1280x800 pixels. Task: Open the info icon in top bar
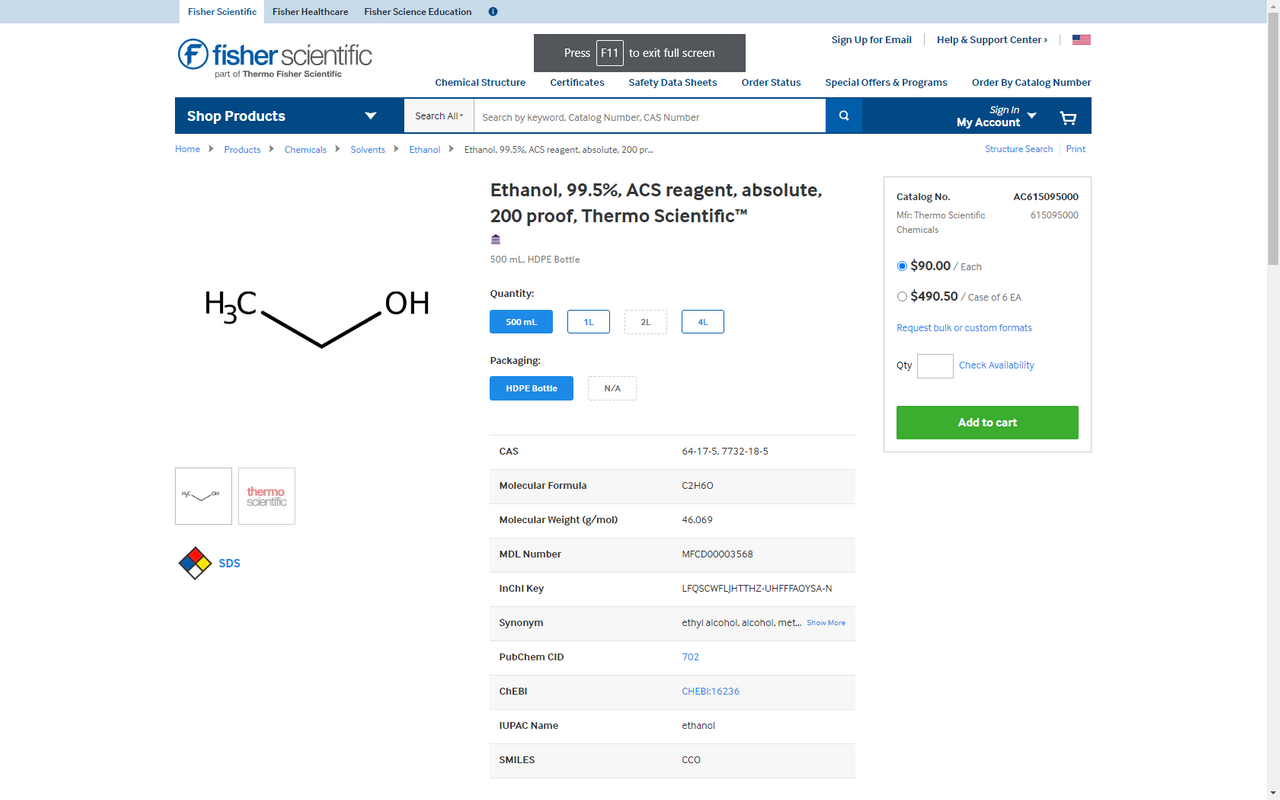click(x=493, y=12)
